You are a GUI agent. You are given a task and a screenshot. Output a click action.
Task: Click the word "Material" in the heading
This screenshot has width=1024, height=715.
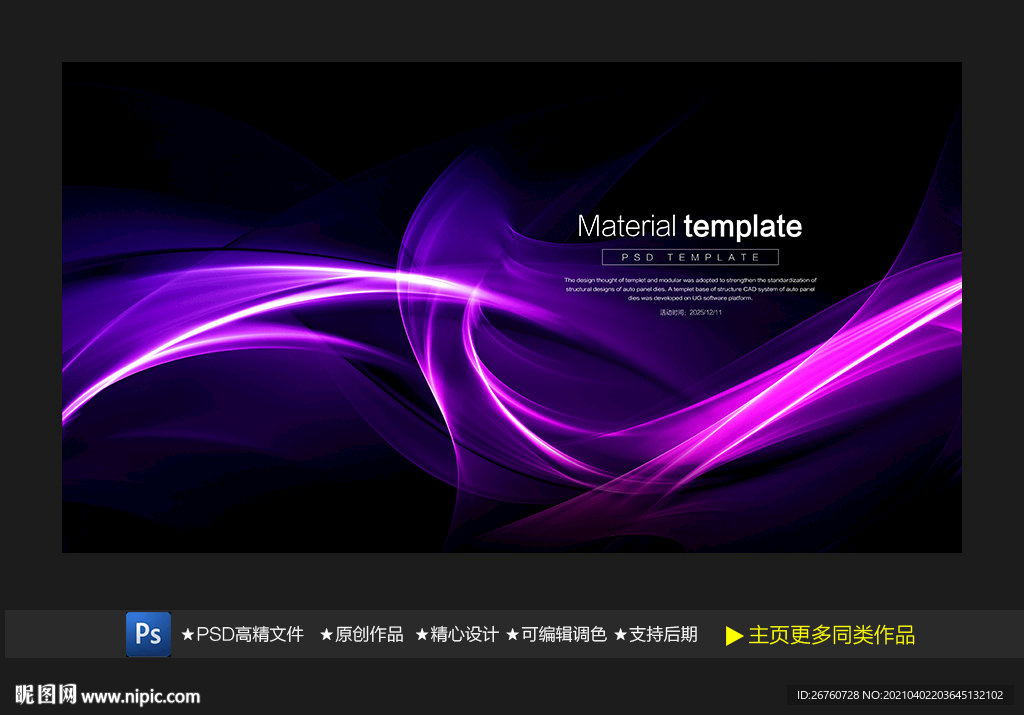pyautogui.click(x=627, y=226)
